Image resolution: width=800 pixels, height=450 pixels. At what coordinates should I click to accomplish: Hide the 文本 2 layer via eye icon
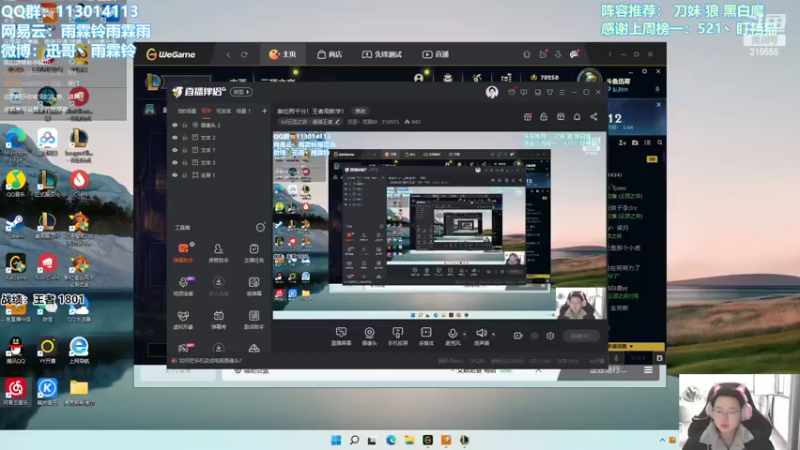pos(175,138)
